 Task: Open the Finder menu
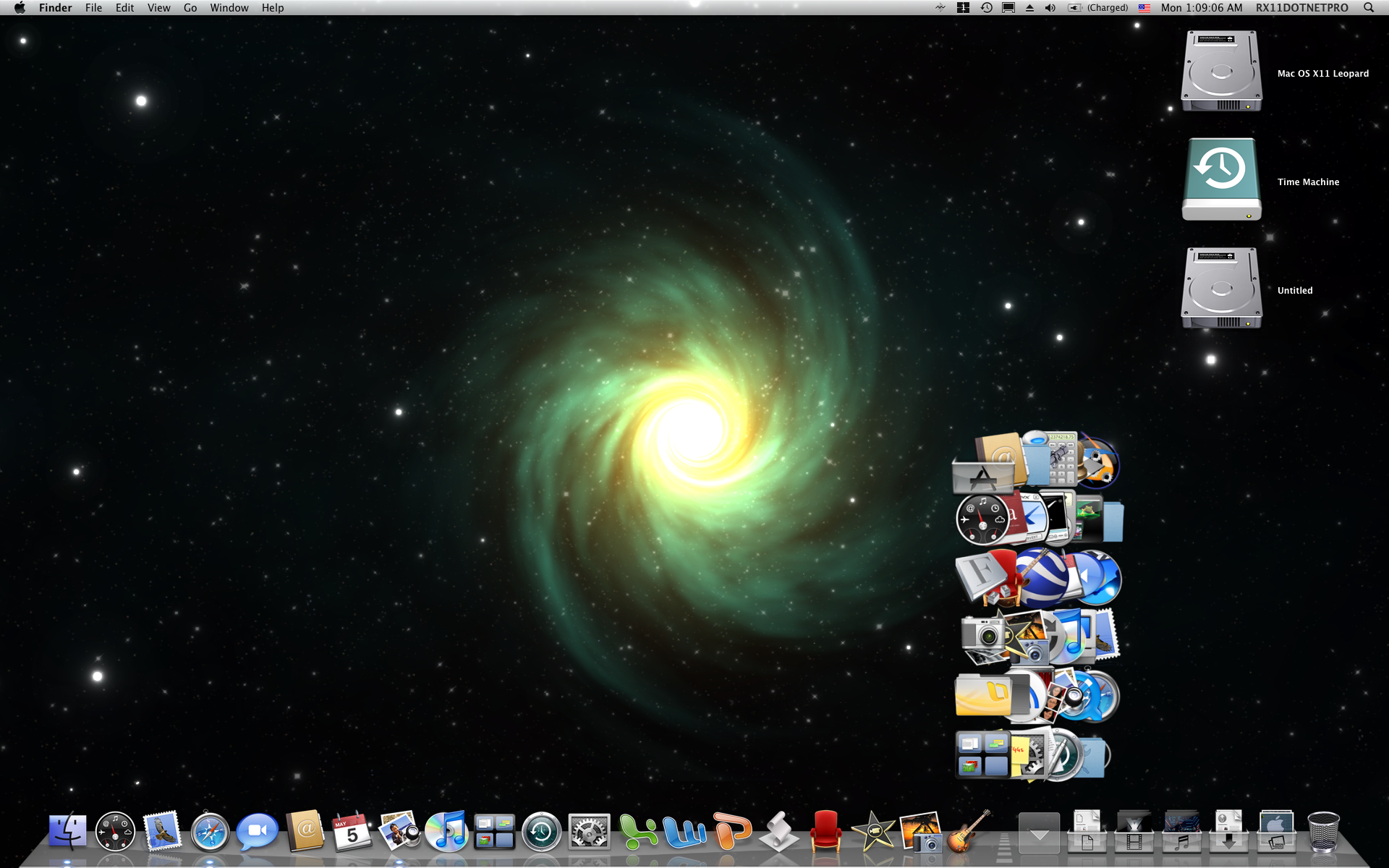click(x=56, y=8)
